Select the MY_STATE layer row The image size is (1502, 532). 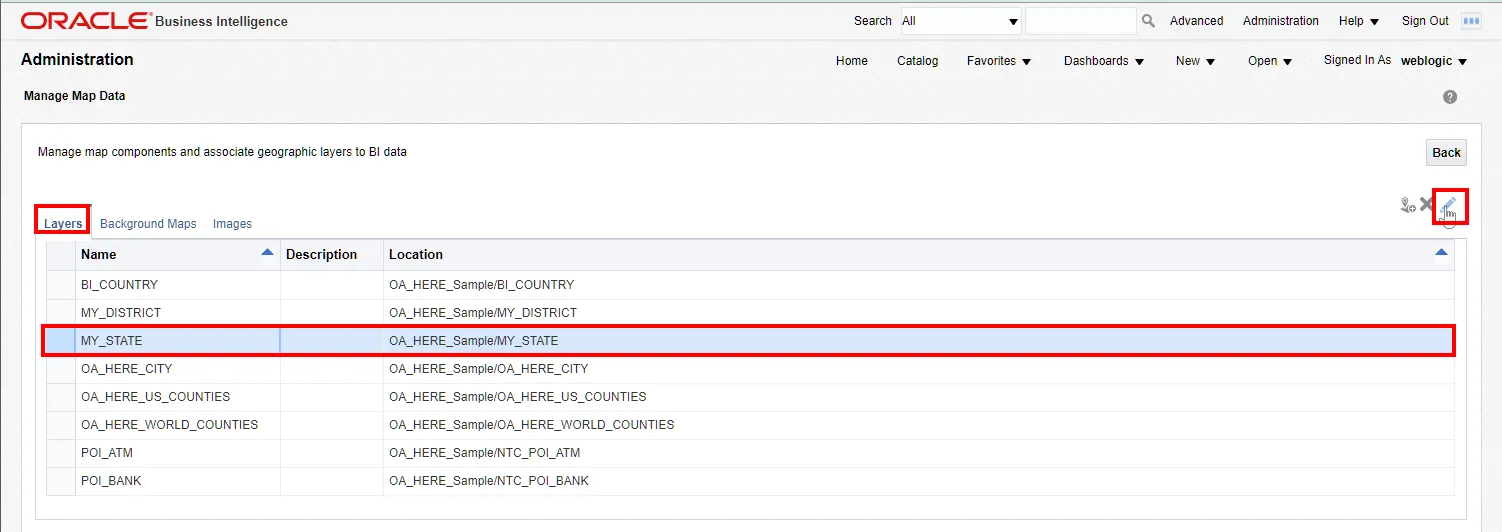point(750,341)
